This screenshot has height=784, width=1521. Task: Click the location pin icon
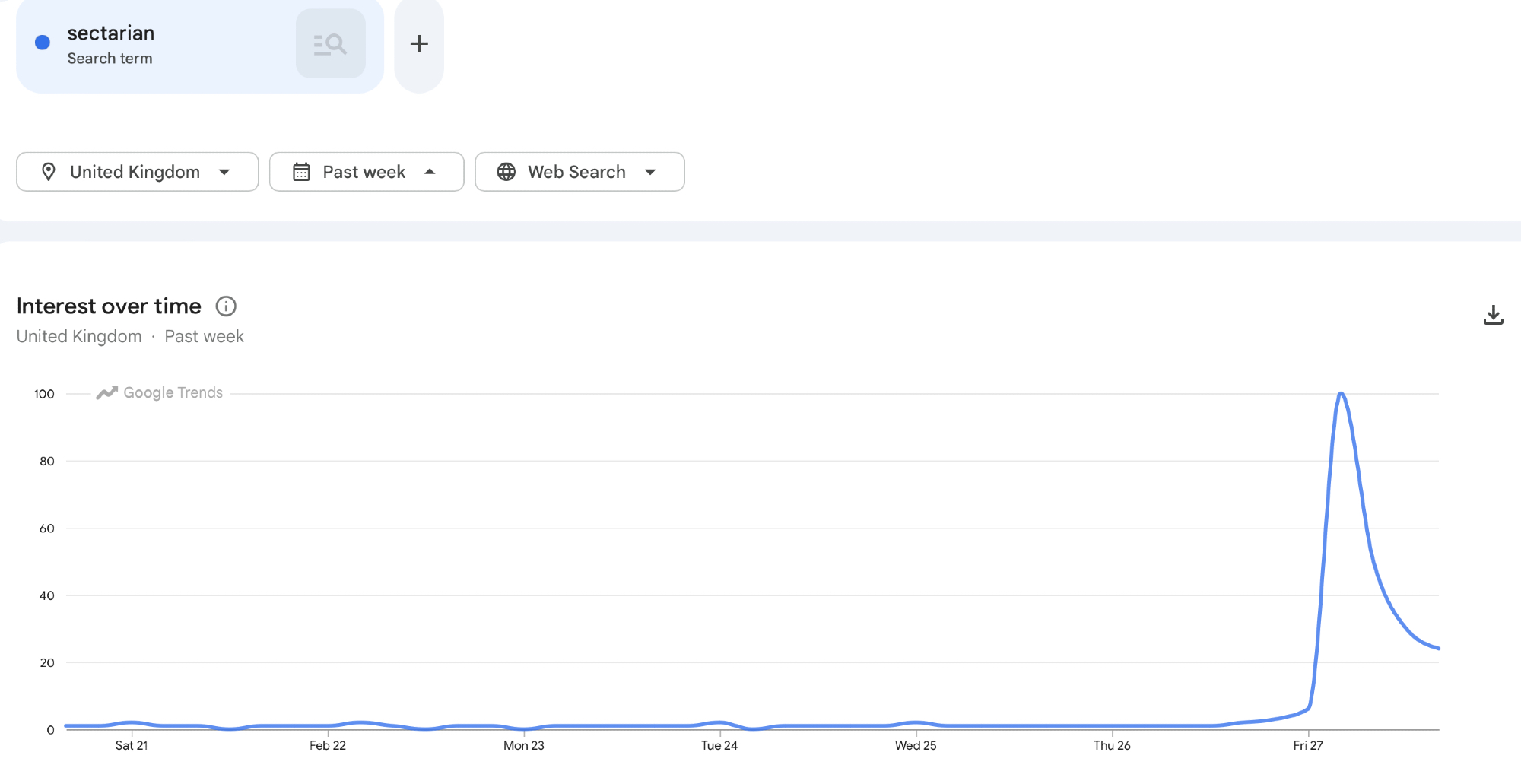49,172
